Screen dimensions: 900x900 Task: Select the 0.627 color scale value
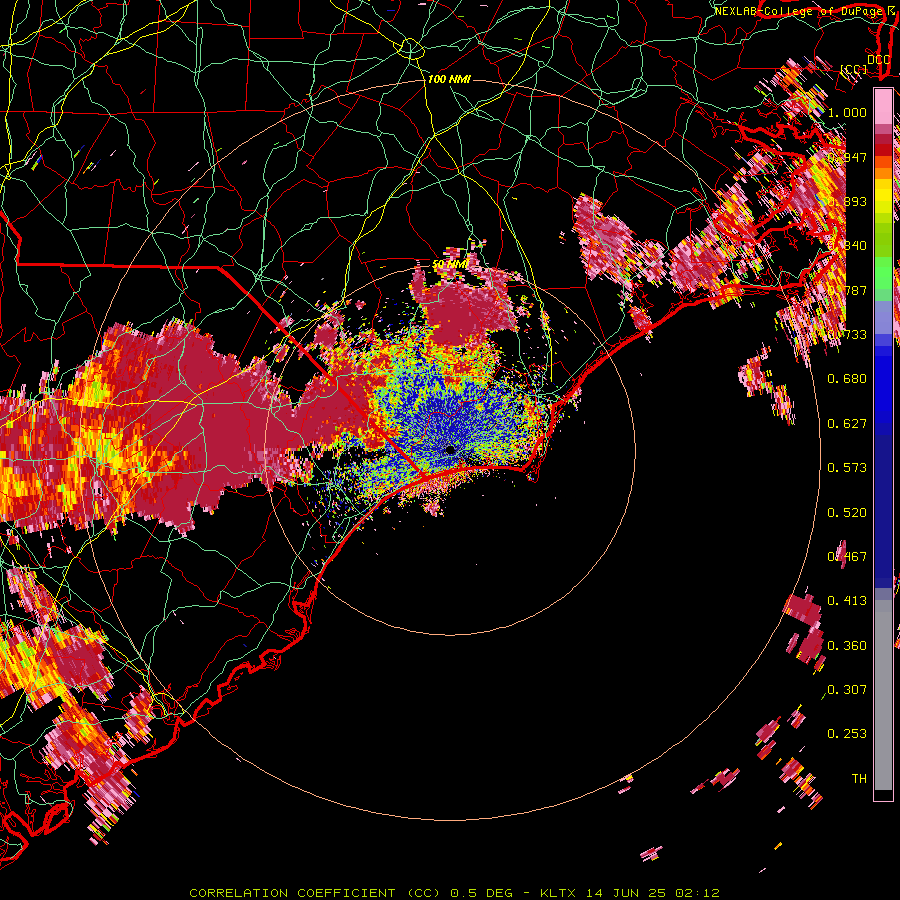coord(847,424)
